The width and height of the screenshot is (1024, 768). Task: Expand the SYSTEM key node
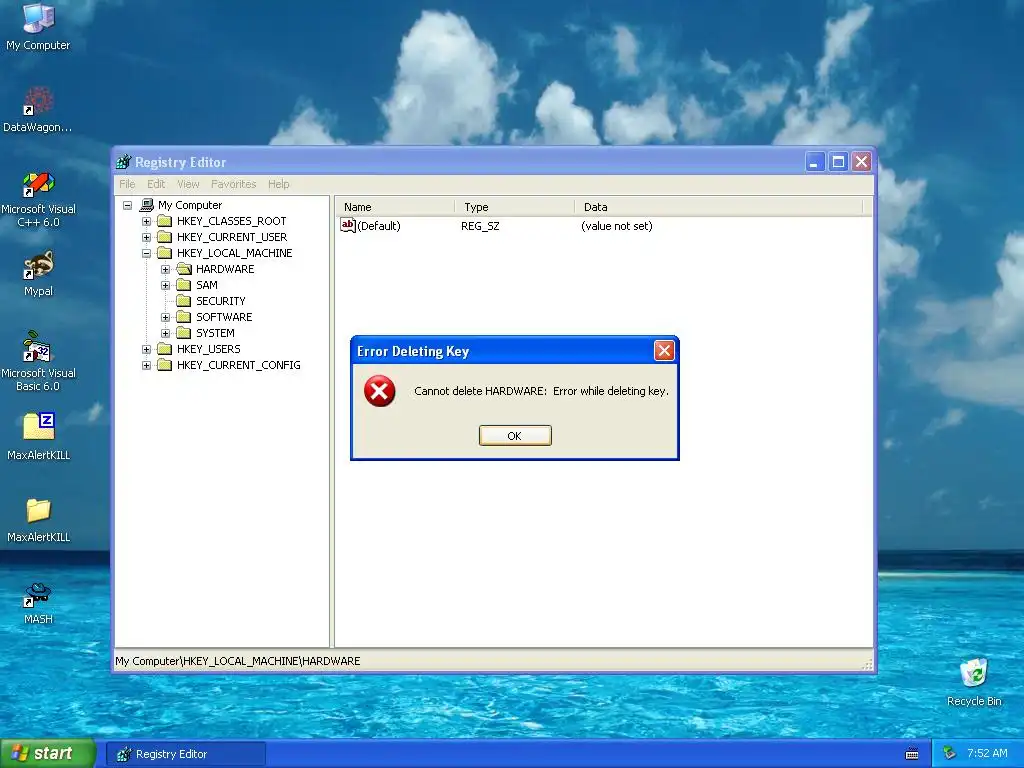coord(165,333)
